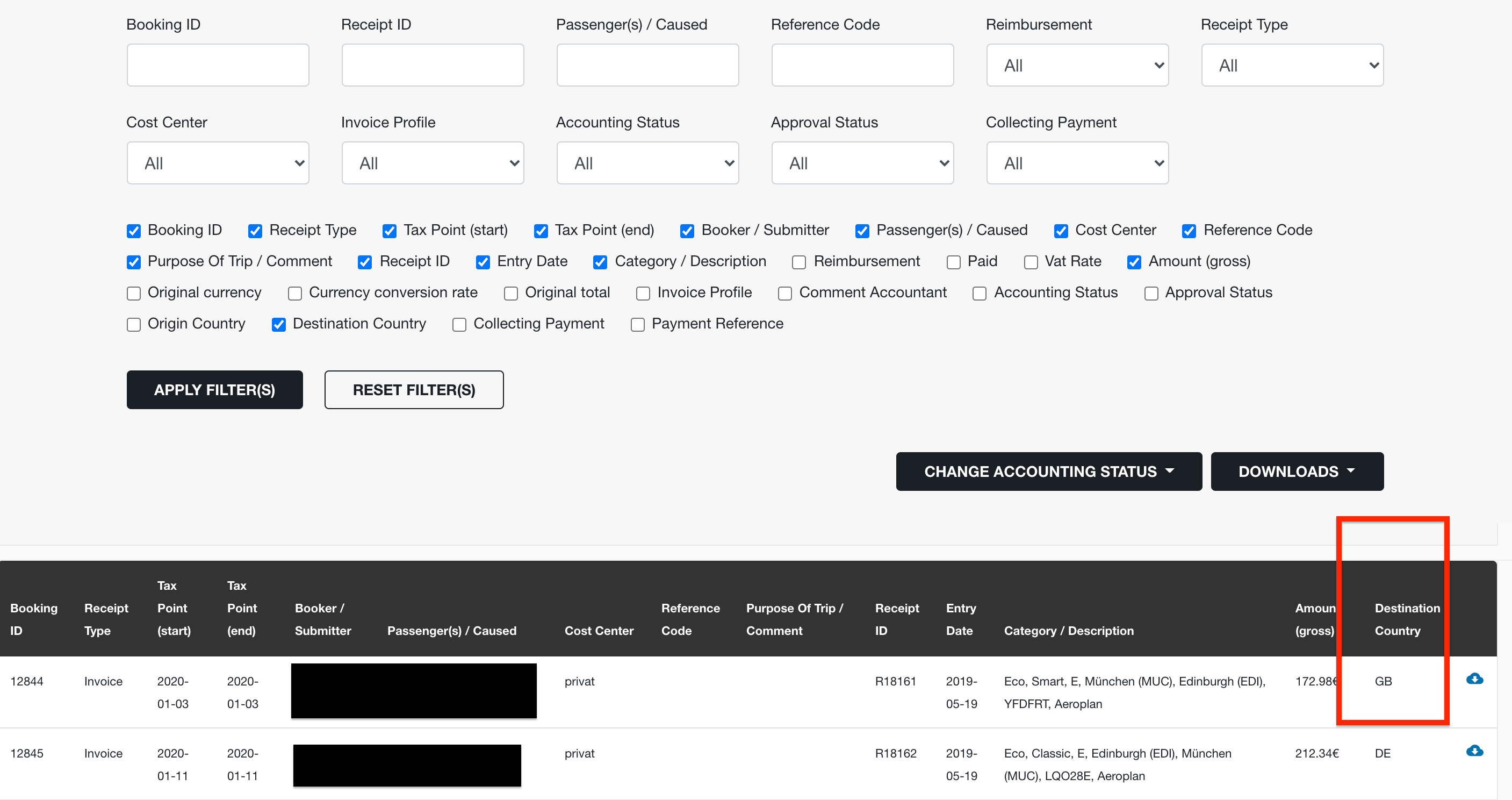
Task: Enable the Reimbursement column checkbox
Action: pos(799,262)
